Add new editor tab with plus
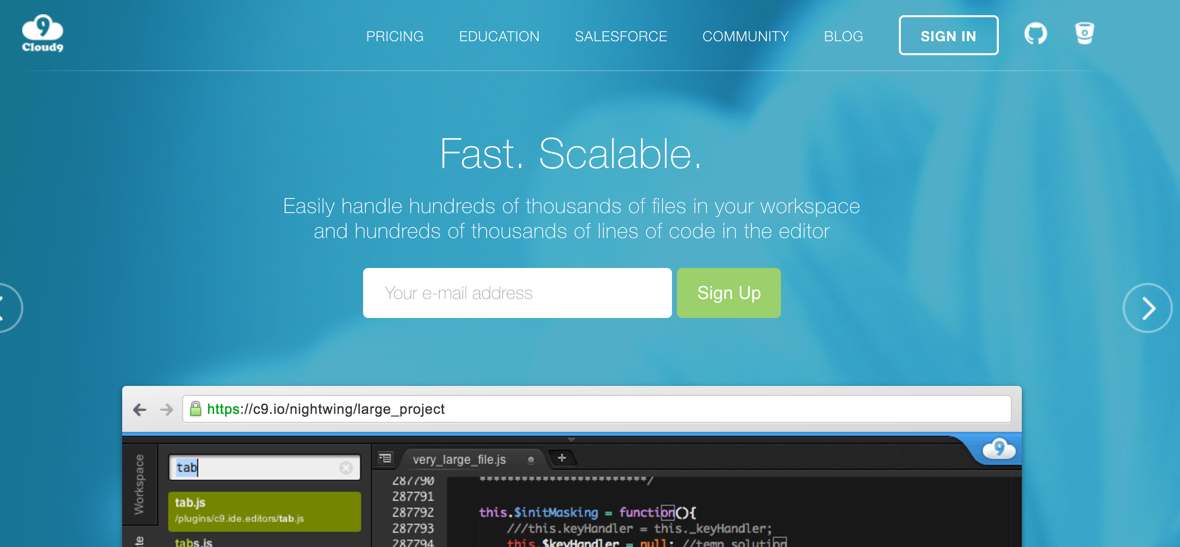Viewport: 1180px width, 547px height. [561, 457]
